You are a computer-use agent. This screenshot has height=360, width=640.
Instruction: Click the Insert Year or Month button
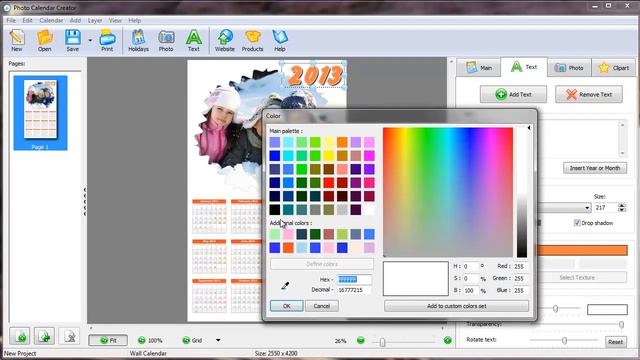(595, 168)
